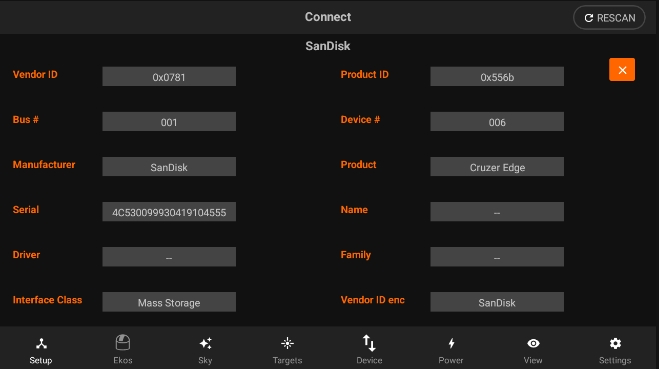The height and width of the screenshot is (369, 659).
Task: Click the Device # label
Action: (x=360, y=119)
